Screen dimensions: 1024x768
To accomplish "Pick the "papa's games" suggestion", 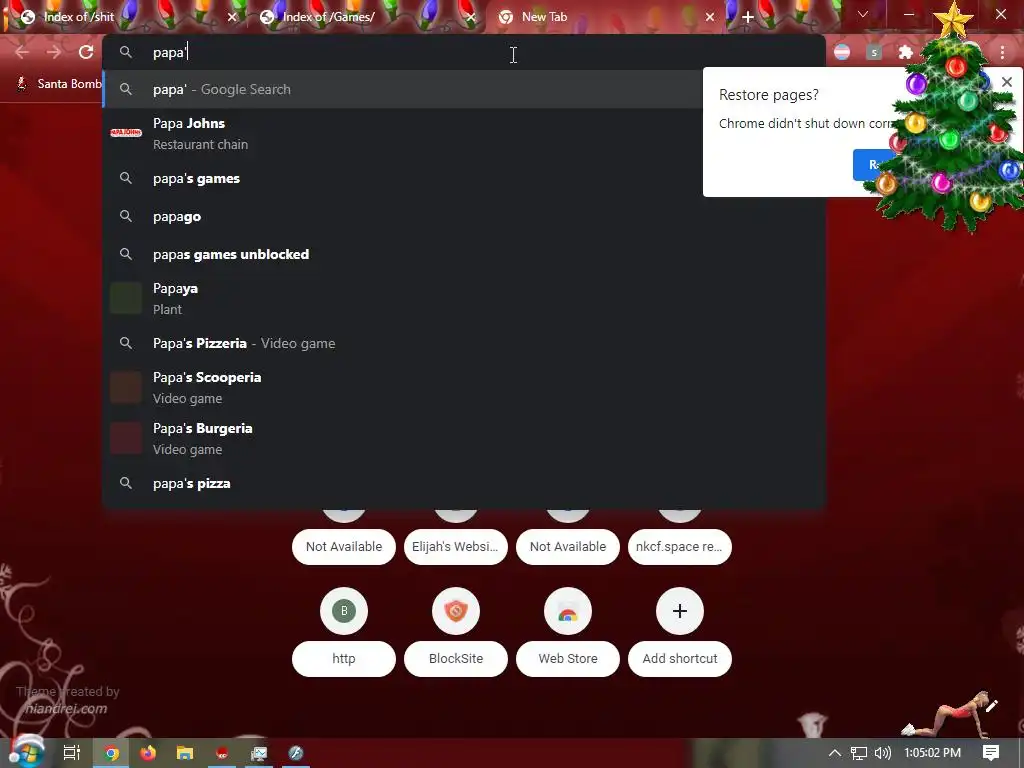I will point(464,178).
